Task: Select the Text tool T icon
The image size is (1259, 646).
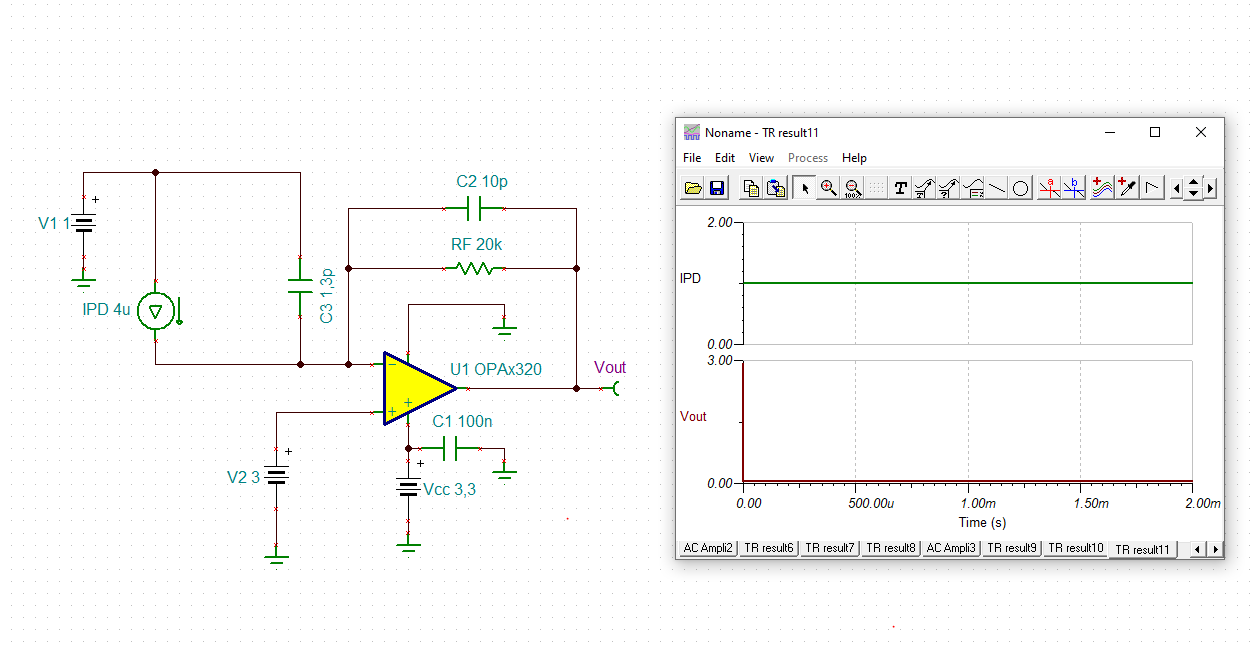Action: (900, 188)
